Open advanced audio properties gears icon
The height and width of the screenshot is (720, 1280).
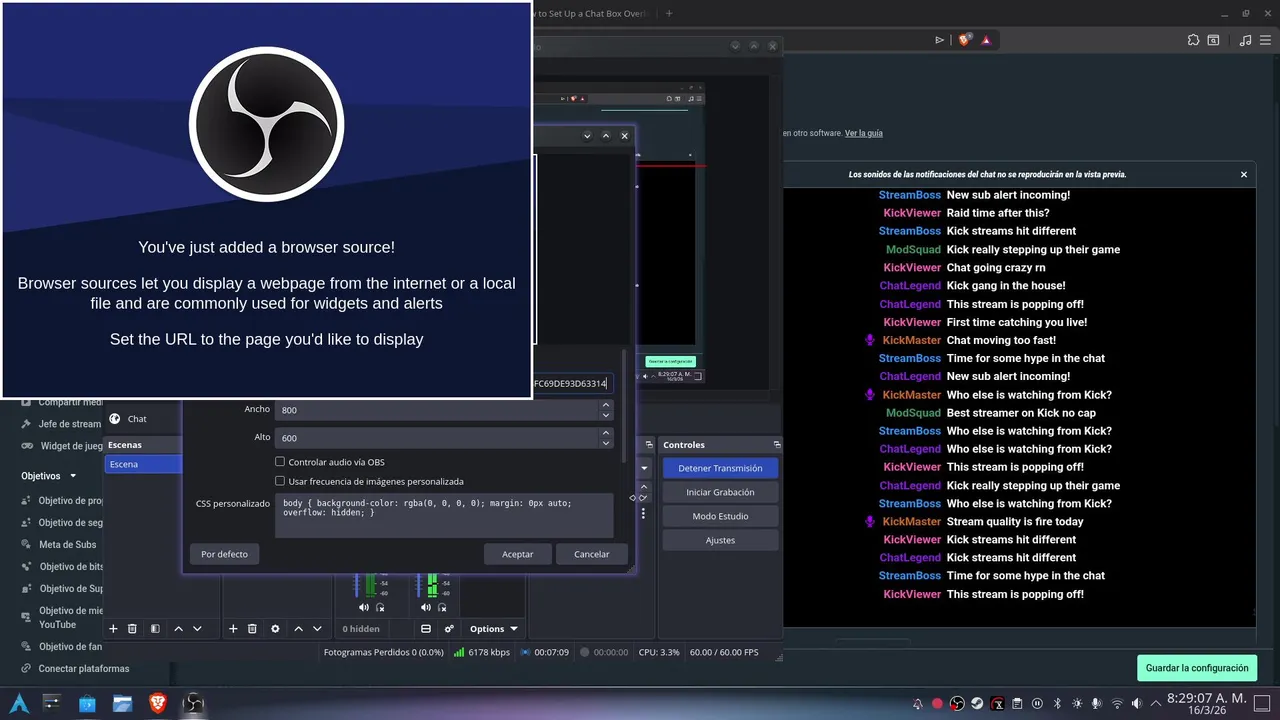[x=449, y=629]
